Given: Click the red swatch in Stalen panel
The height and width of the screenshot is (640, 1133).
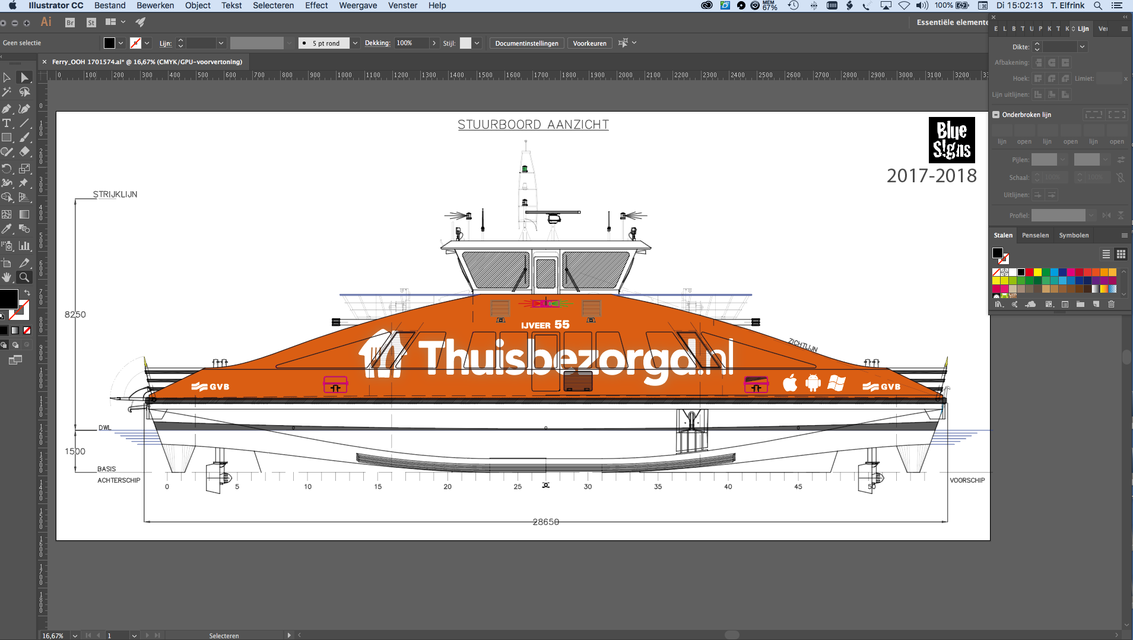Looking at the screenshot, I should pyautogui.click(x=1029, y=272).
